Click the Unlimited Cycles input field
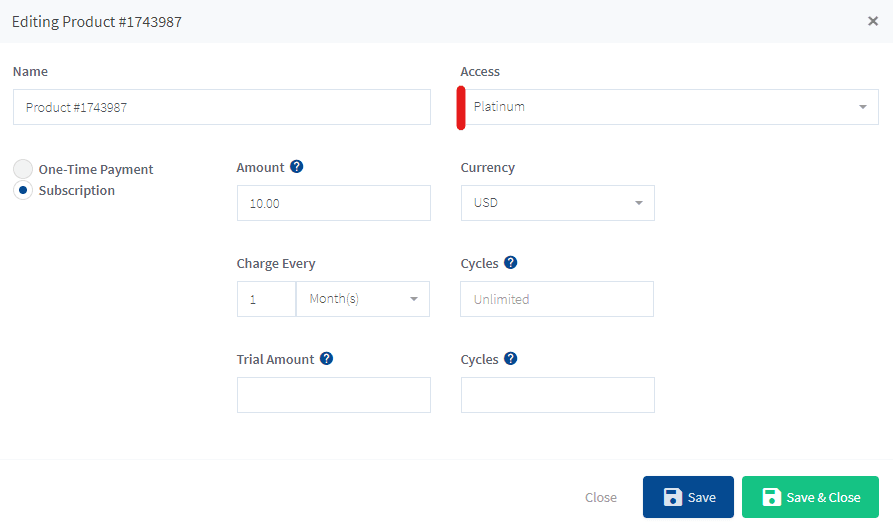Viewport: 893px width, 532px height. click(x=557, y=299)
